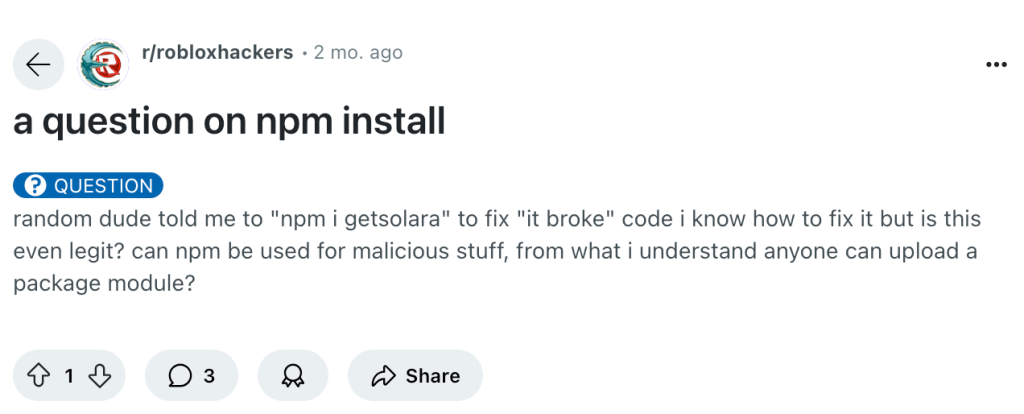Click the comment bubble icon
The width and height of the screenshot is (1024, 414).
179,376
